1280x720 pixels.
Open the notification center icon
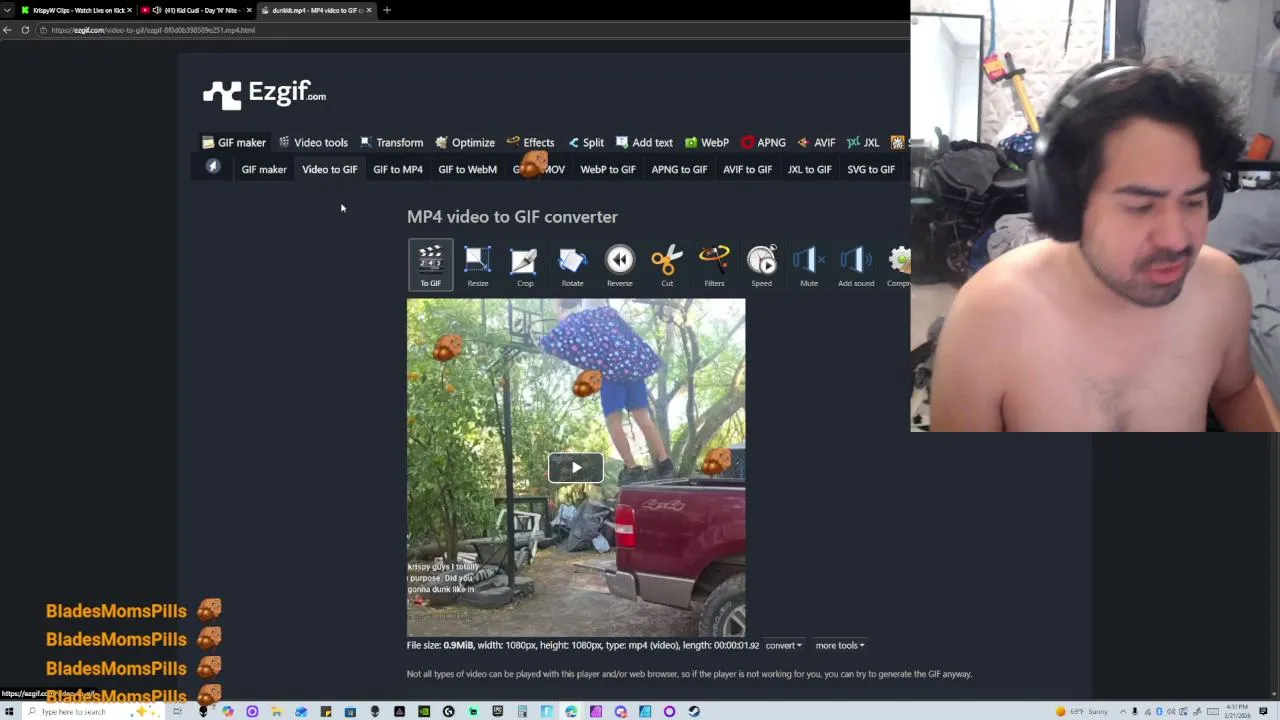tap(1263, 711)
